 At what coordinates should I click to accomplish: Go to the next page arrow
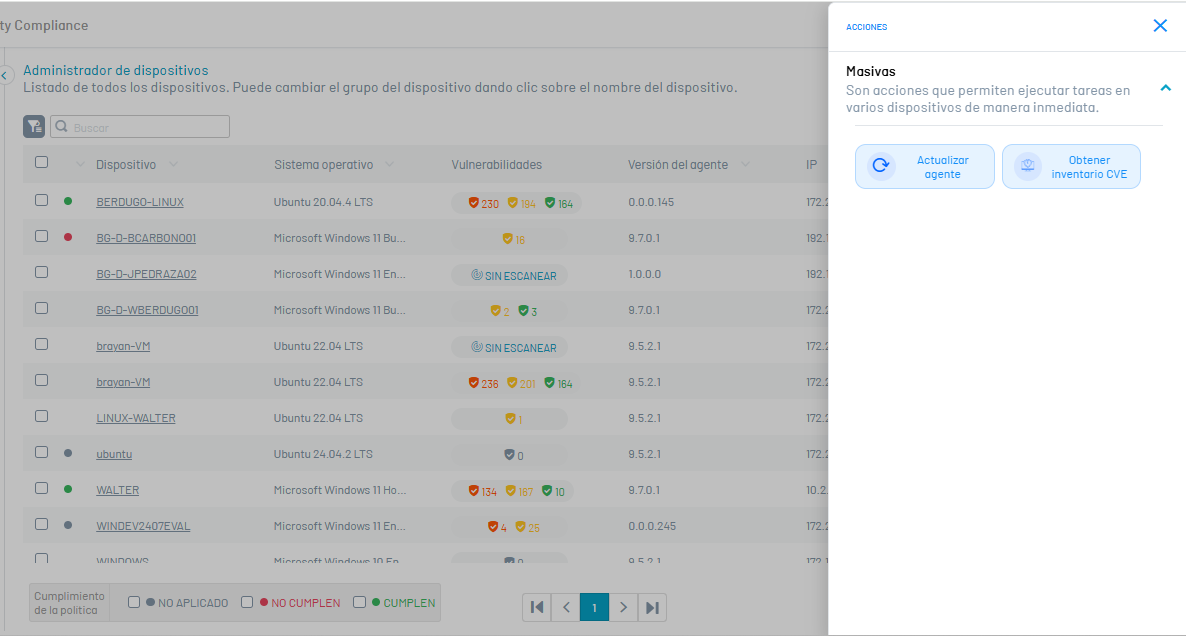(x=623, y=607)
